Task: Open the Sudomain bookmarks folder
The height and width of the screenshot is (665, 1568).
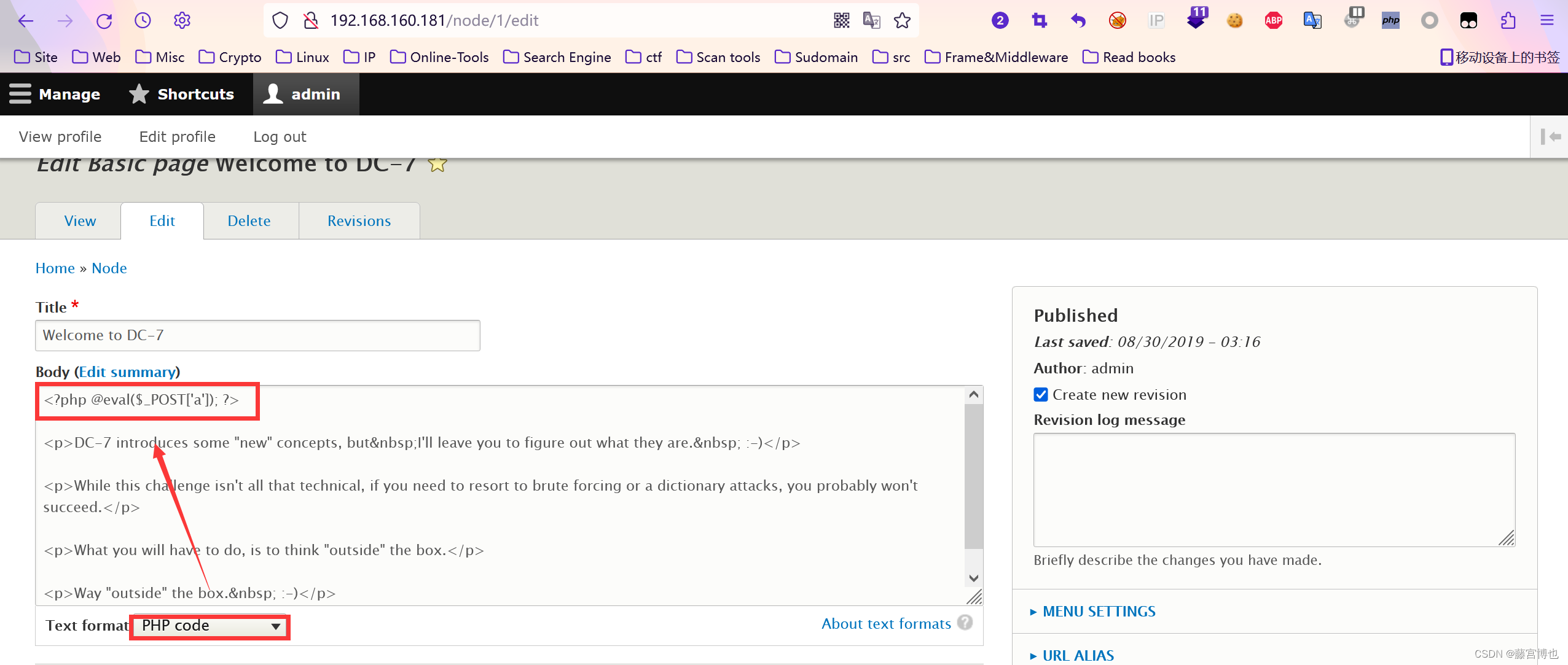Action: click(817, 57)
